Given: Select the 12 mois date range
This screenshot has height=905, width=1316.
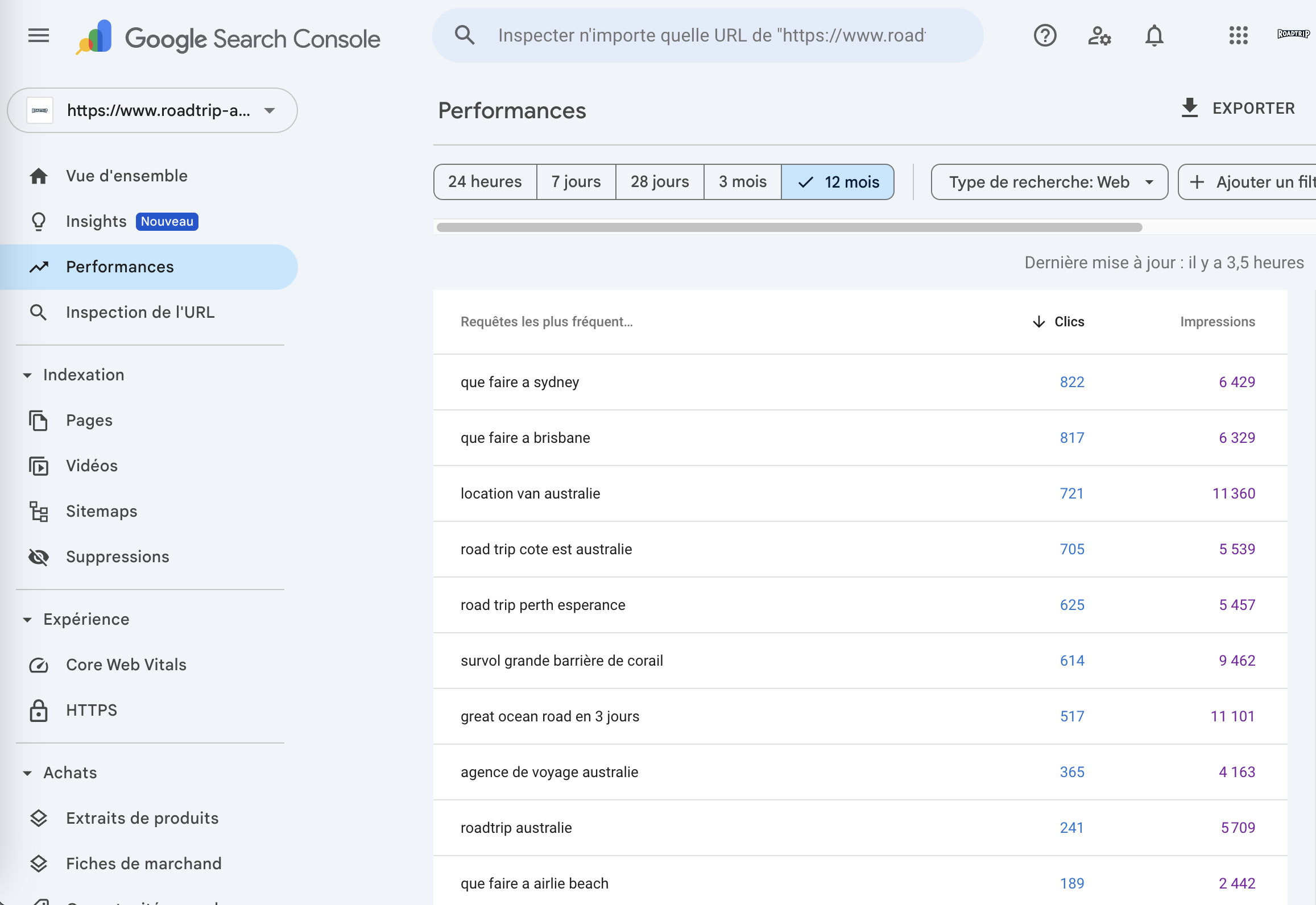Looking at the screenshot, I should (x=838, y=182).
